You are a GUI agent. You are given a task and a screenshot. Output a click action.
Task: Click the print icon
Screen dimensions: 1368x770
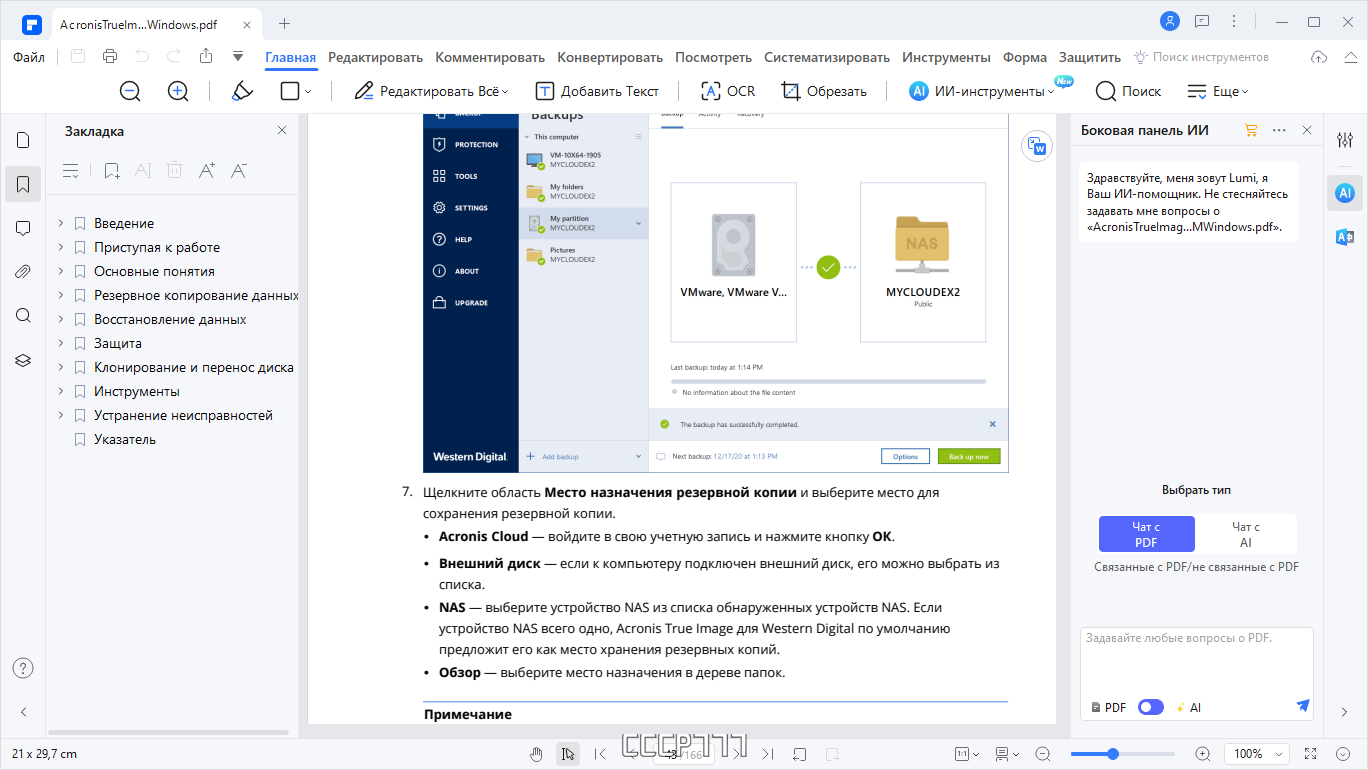coord(110,57)
